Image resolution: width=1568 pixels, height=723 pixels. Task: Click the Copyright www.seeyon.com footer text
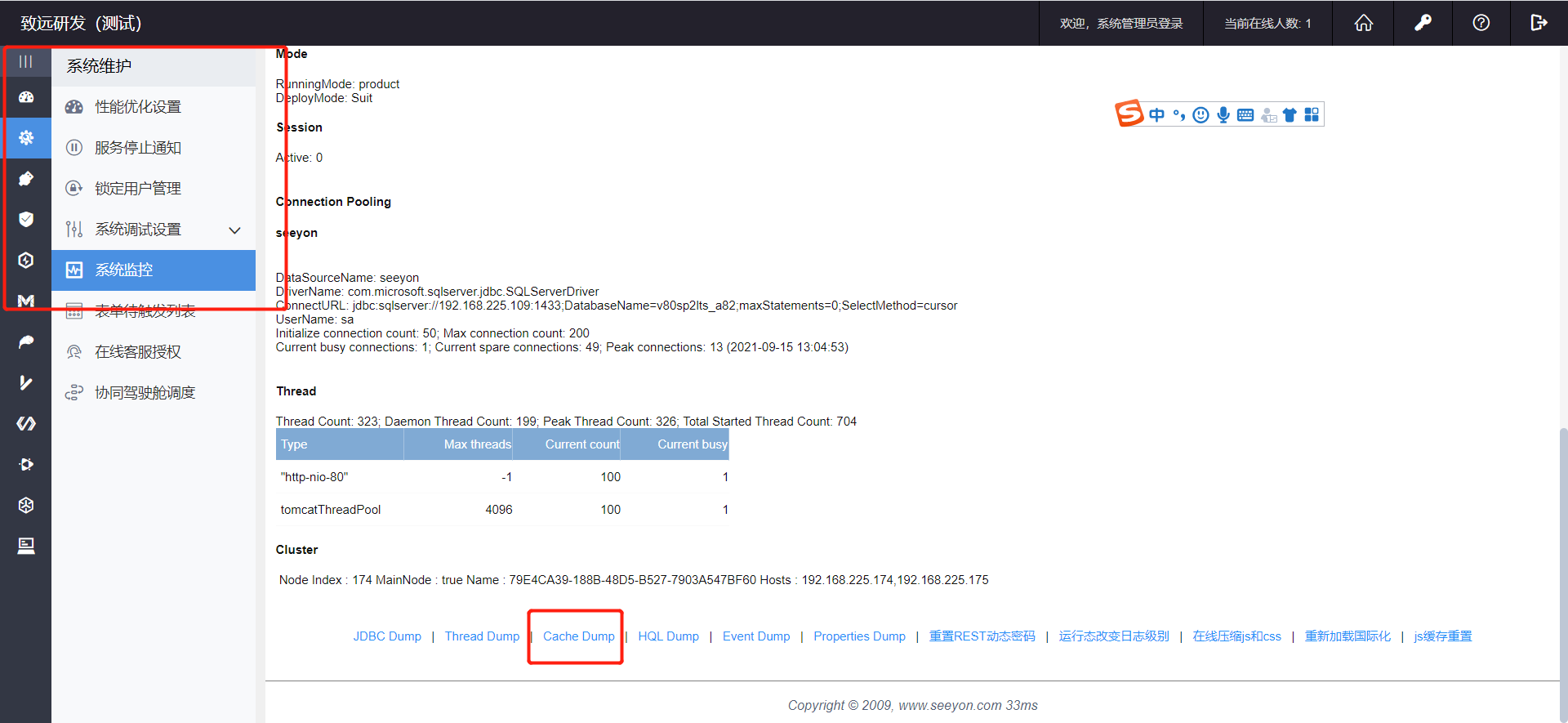[913, 705]
